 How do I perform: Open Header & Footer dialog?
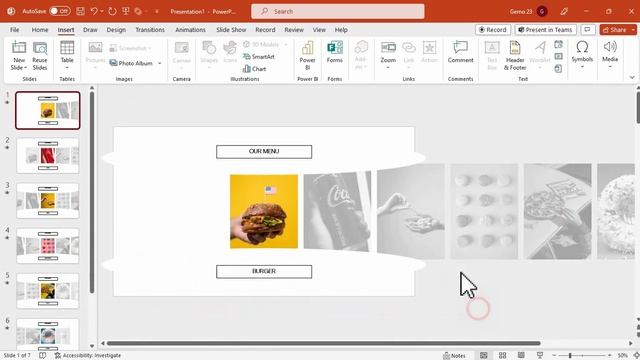coord(515,56)
